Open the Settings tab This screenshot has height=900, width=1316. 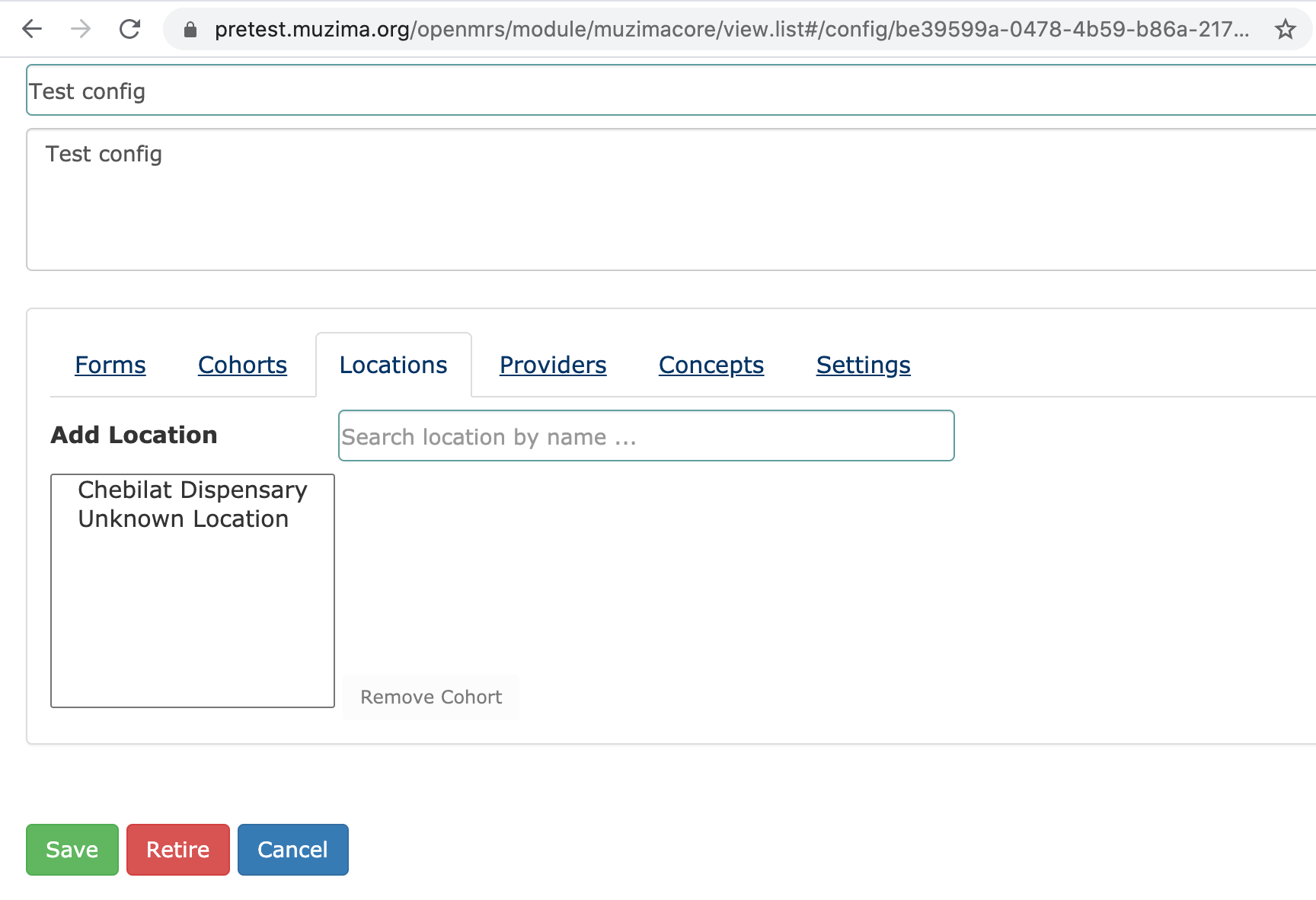pyautogui.click(x=864, y=365)
